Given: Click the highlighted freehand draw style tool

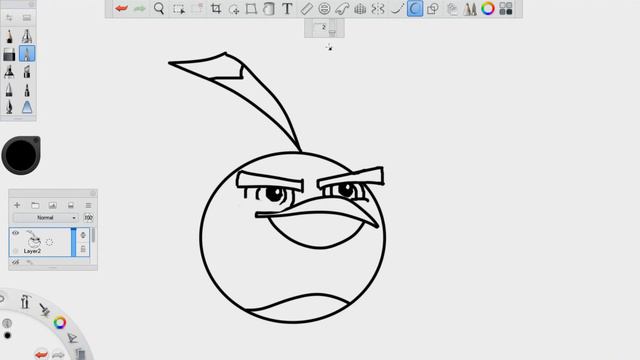Looking at the screenshot, I should (415, 9).
